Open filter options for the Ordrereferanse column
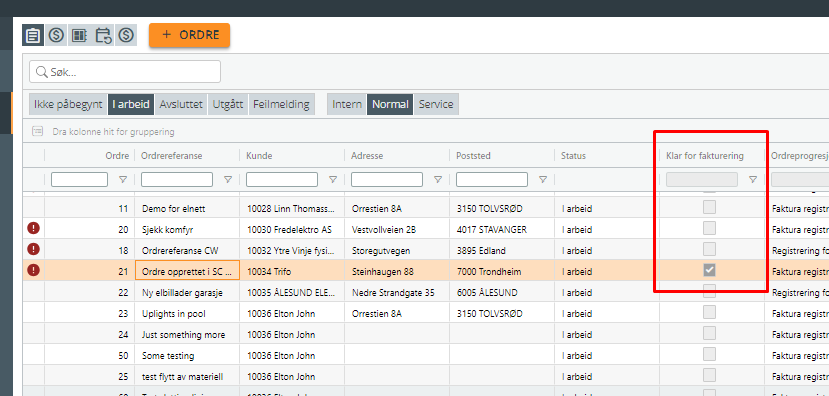829x396 pixels. point(228,180)
